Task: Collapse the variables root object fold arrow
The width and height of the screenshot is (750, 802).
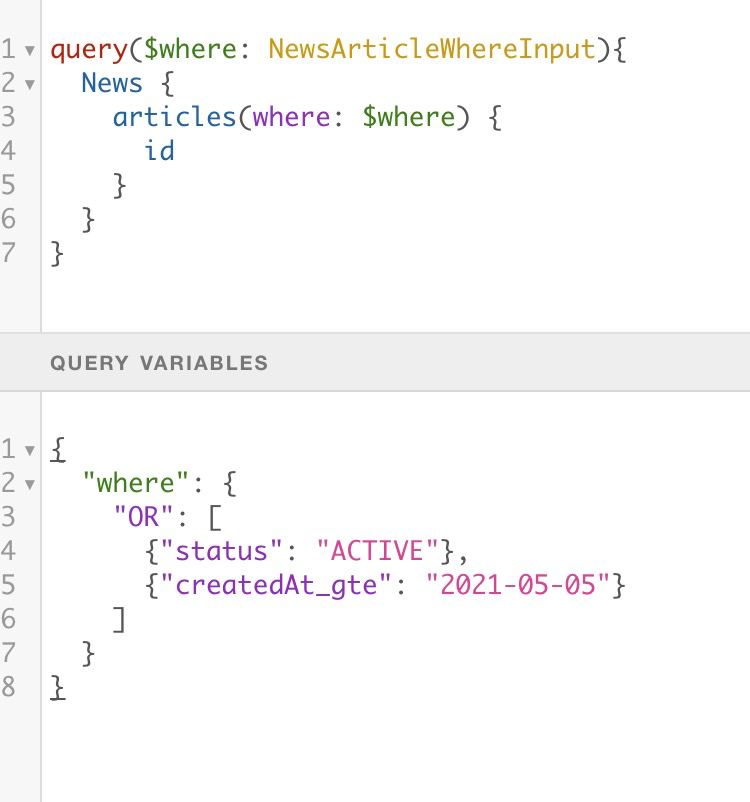Action: [x=30, y=450]
